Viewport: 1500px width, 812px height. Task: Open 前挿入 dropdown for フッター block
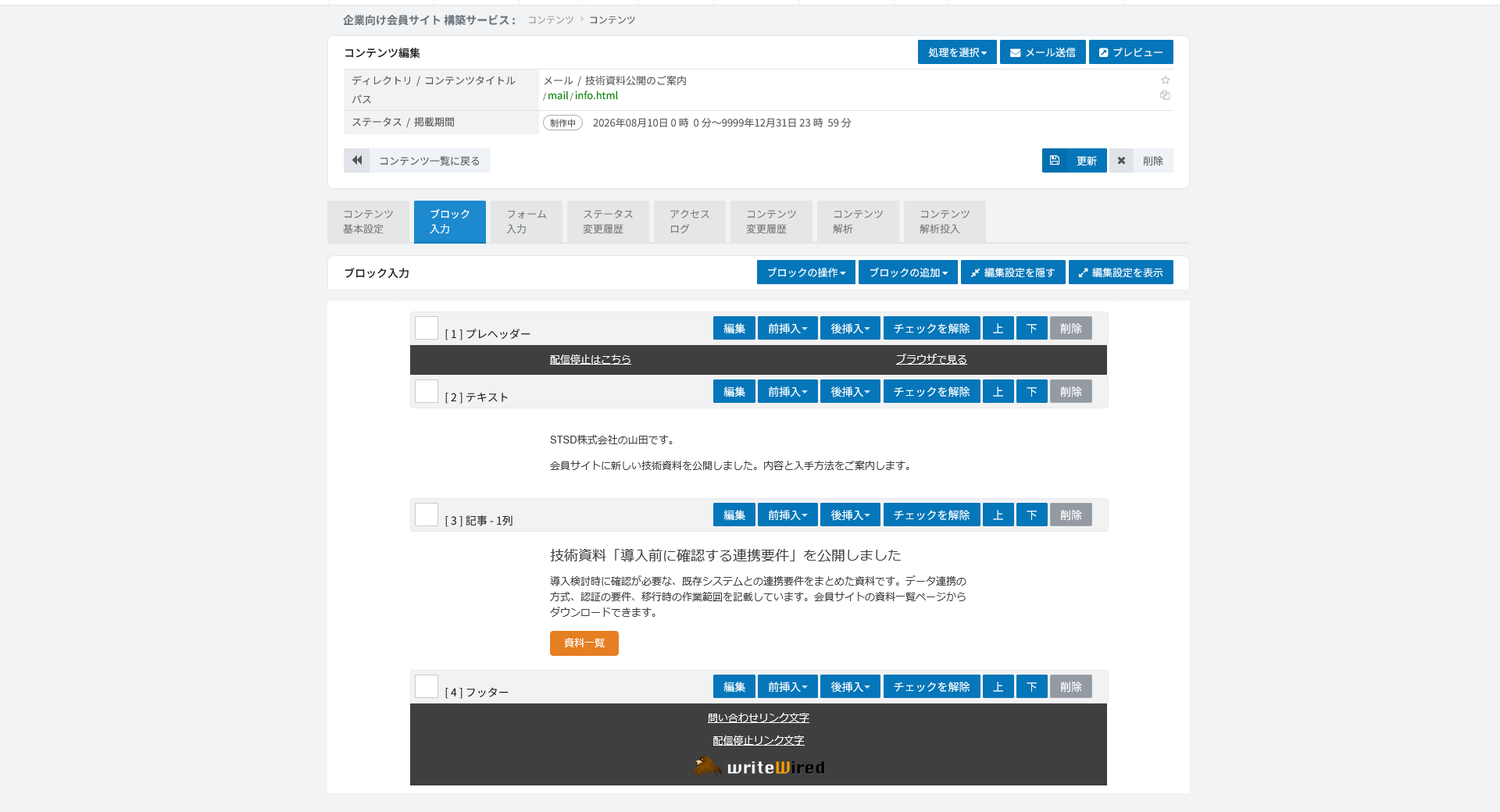(787, 687)
